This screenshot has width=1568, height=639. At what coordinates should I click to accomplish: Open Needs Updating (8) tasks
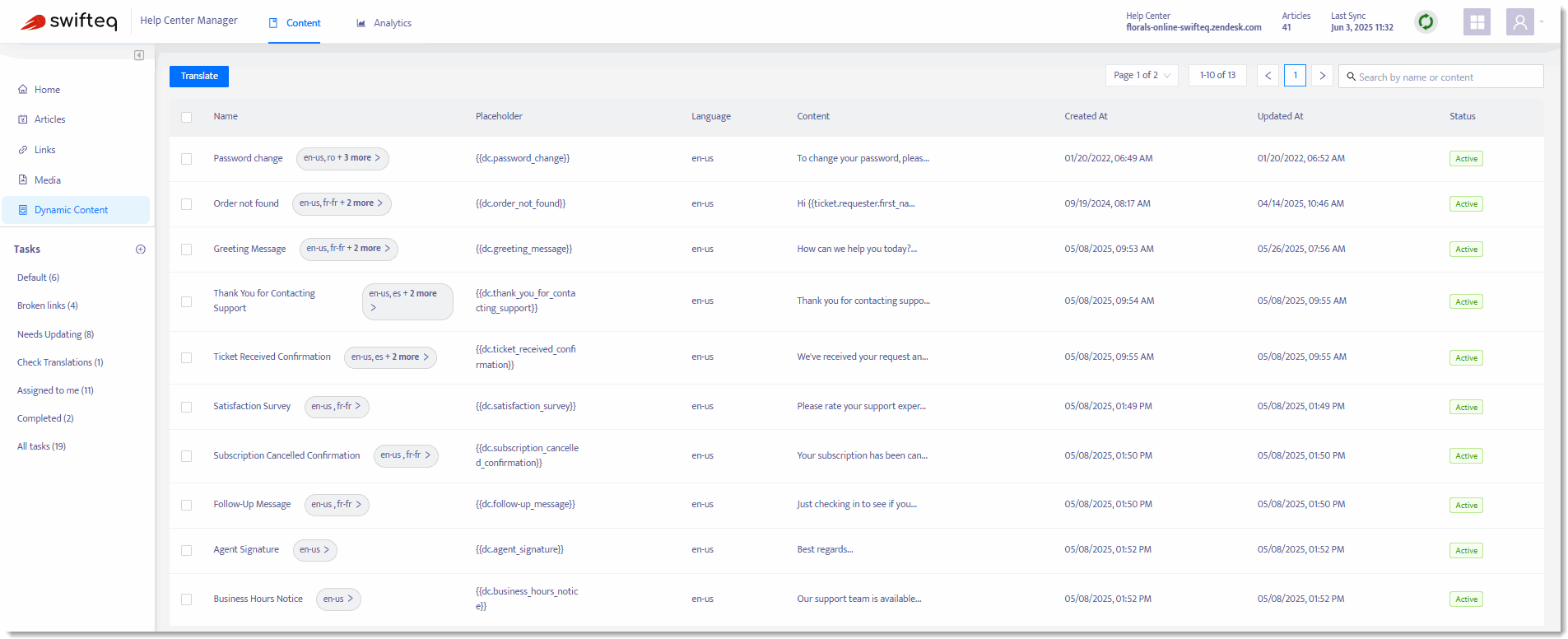55,334
